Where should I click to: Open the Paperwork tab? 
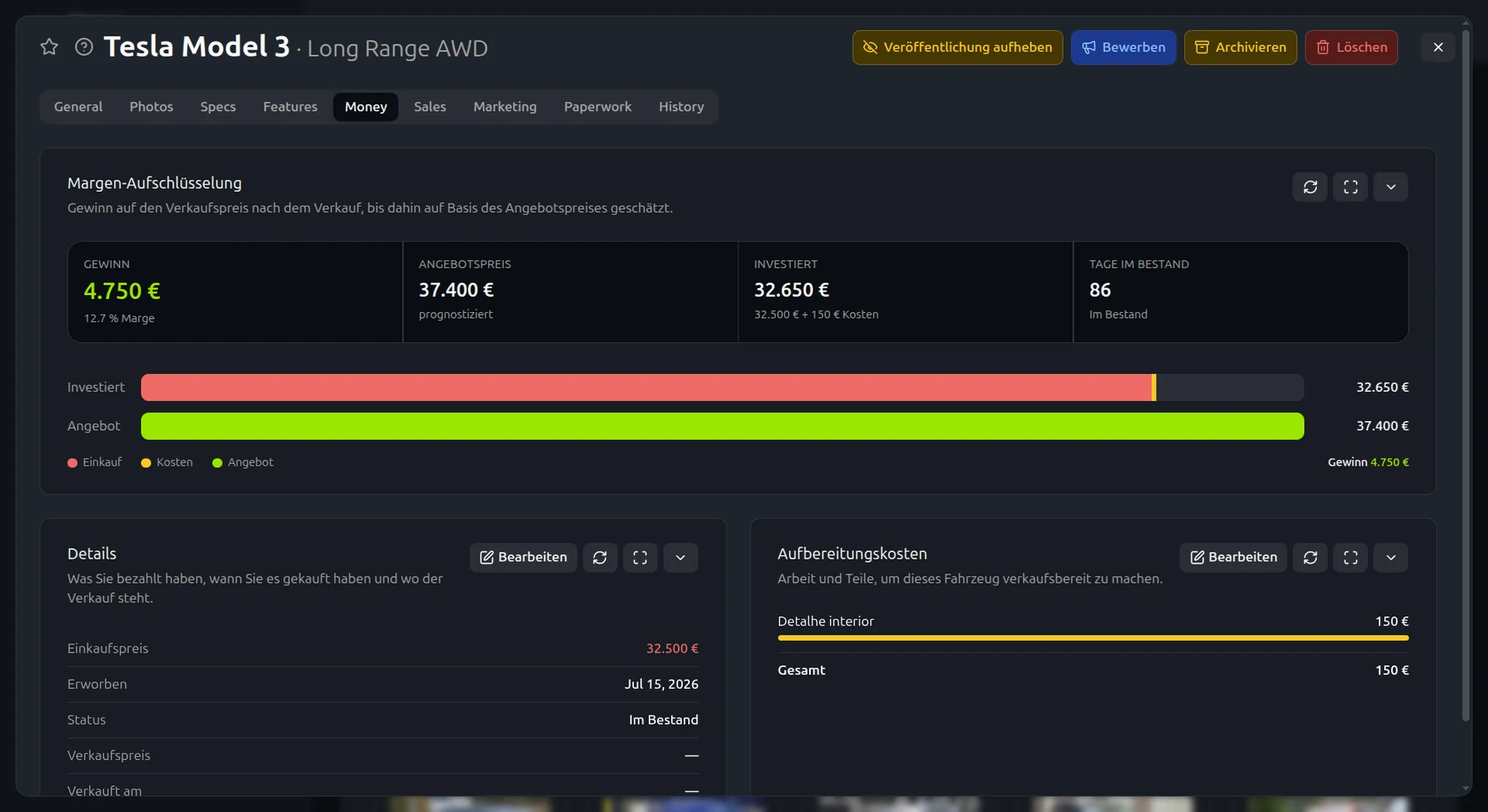tap(598, 107)
